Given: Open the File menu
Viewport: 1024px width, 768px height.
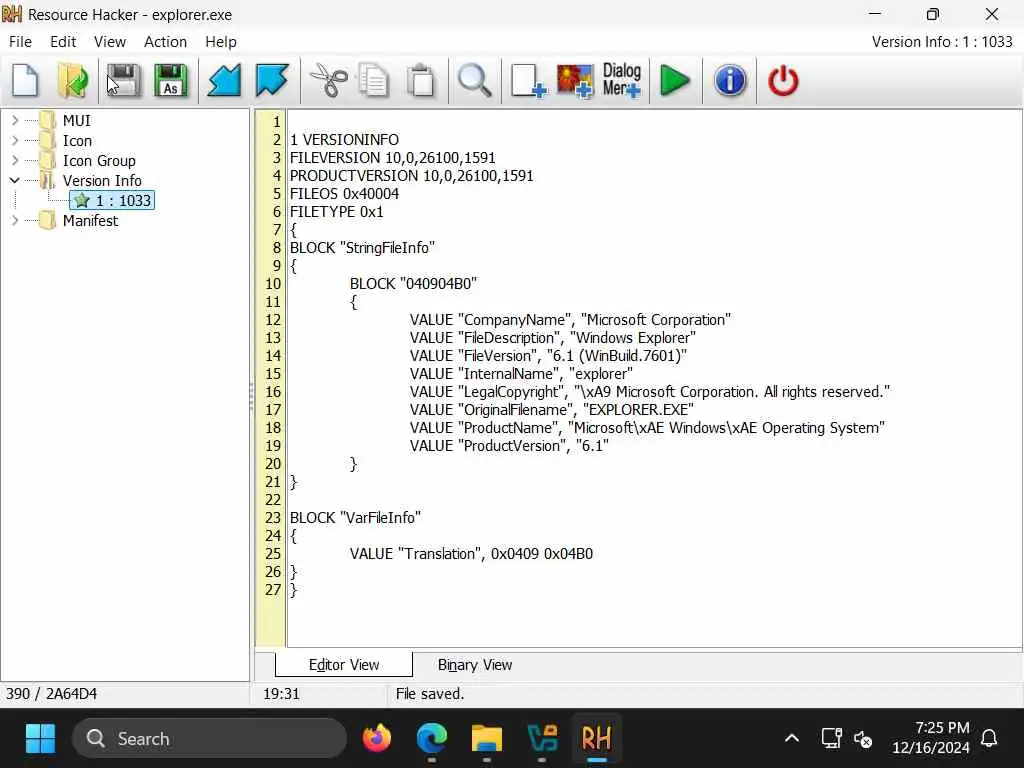Looking at the screenshot, I should (20, 42).
